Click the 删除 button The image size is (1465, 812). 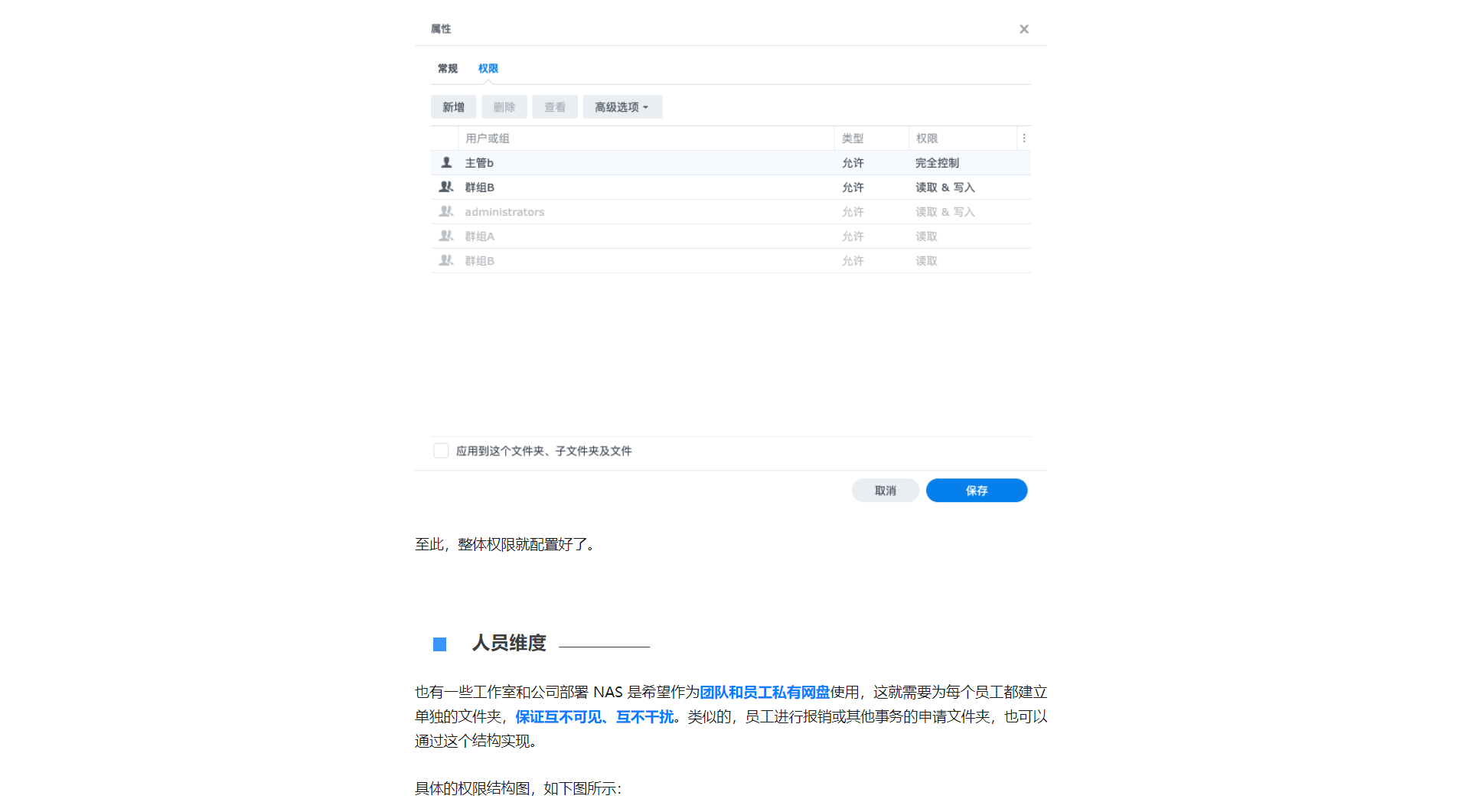[x=504, y=107]
